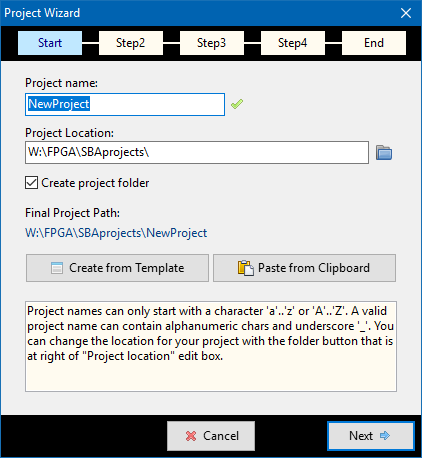Select Paste from Clipboard button
The height and width of the screenshot is (458, 422).
(304, 268)
